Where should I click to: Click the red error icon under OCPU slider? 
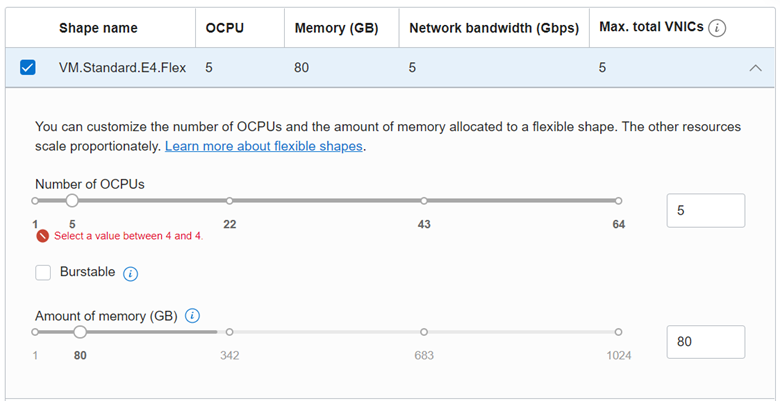42,236
